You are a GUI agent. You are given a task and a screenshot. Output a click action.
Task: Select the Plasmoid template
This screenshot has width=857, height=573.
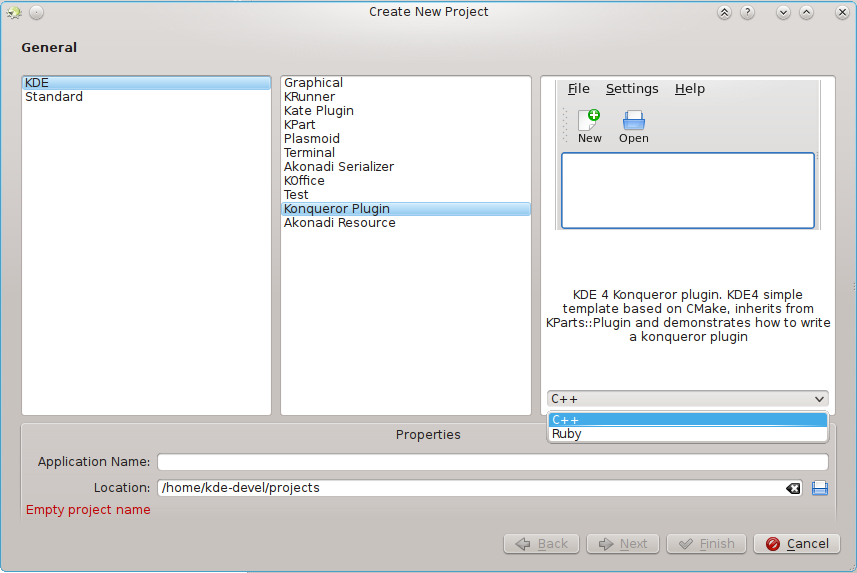406,138
